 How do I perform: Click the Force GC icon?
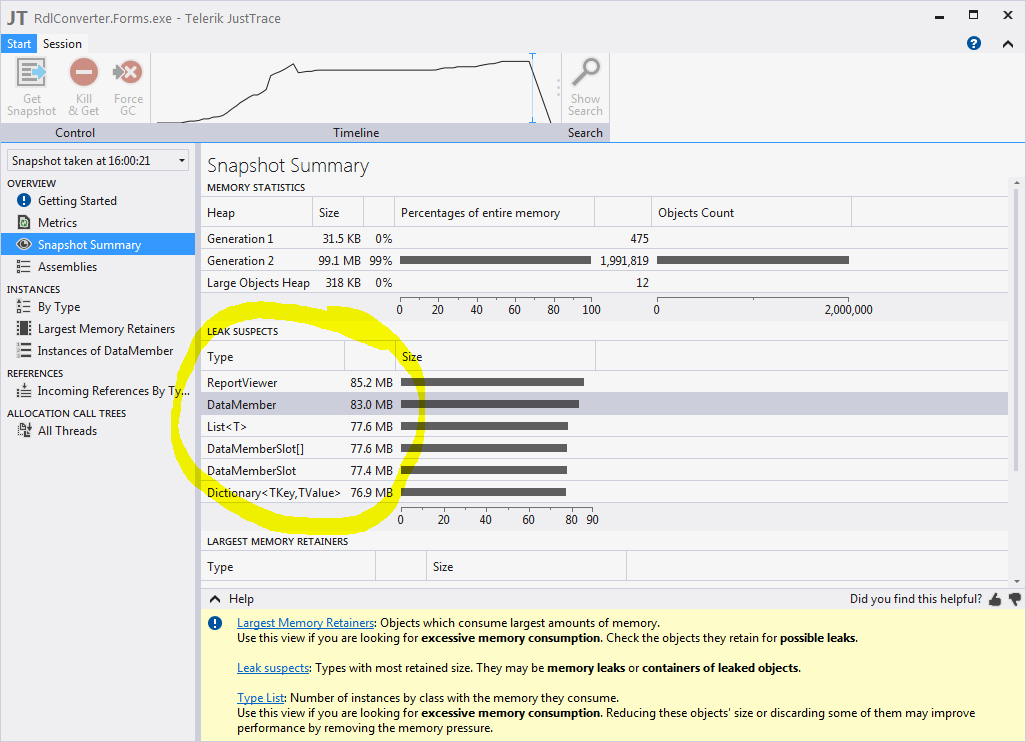coord(128,72)
